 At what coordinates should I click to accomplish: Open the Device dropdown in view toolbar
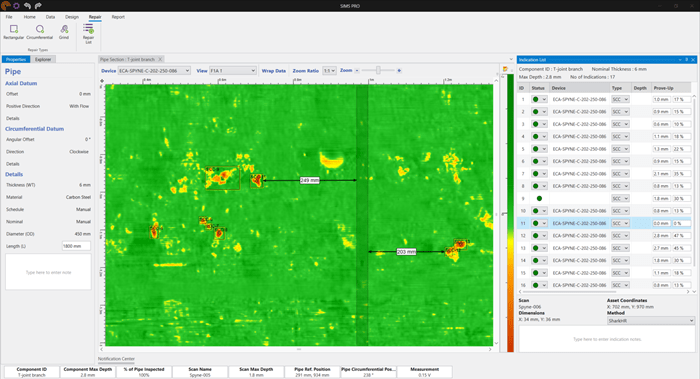154,71
